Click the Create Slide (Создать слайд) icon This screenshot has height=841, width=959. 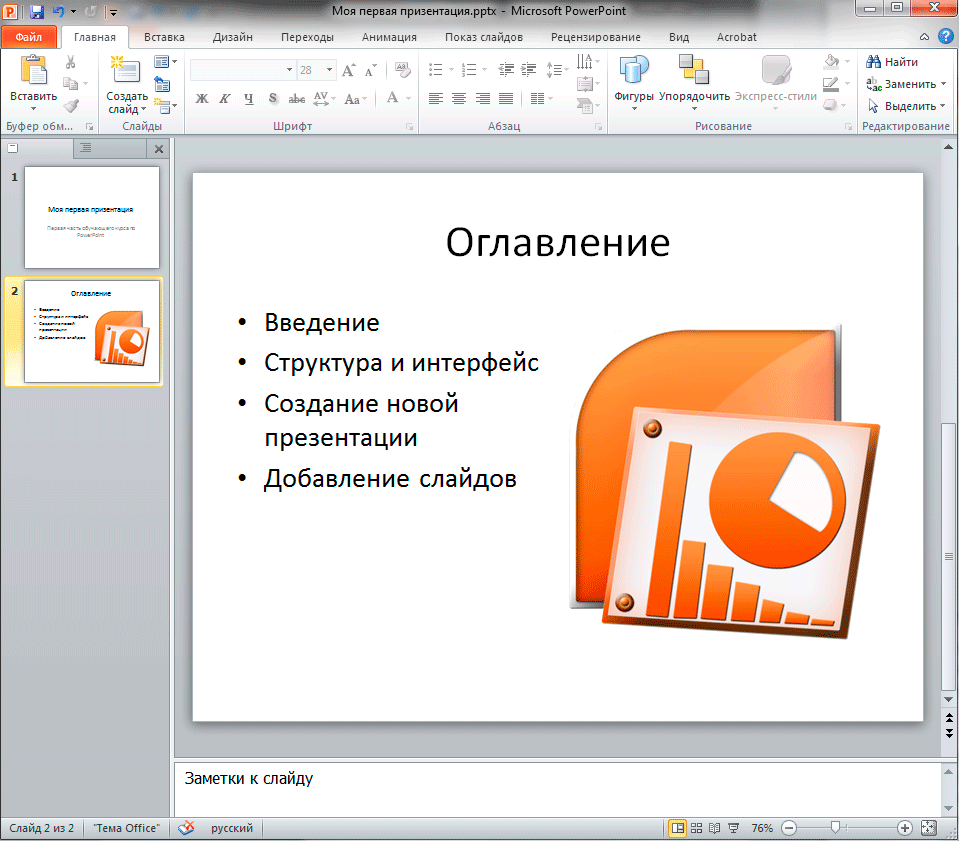point(126,70)
